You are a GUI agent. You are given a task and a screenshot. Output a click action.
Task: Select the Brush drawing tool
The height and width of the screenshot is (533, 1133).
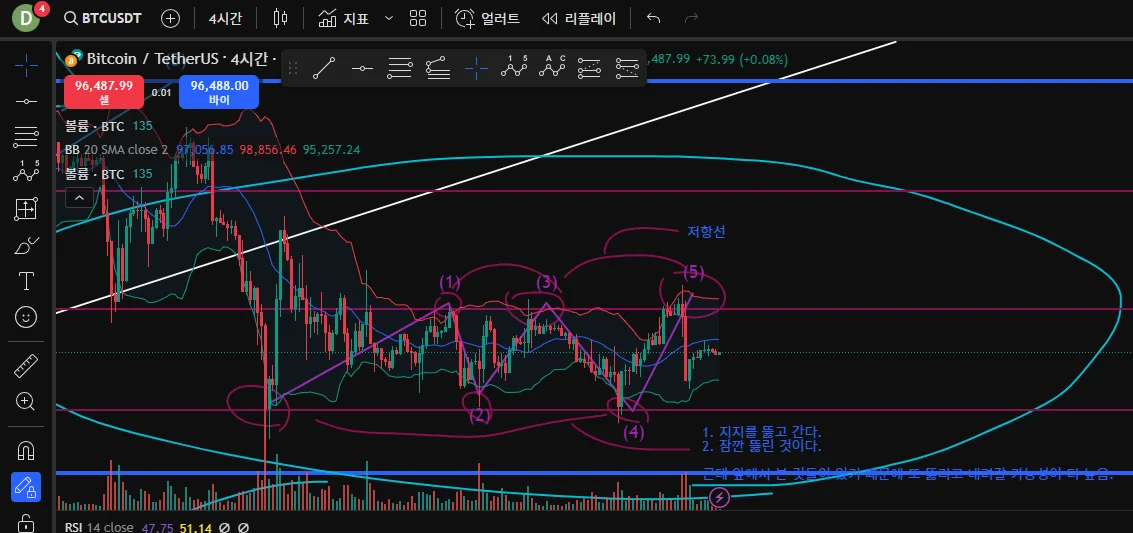click(26, 246)
